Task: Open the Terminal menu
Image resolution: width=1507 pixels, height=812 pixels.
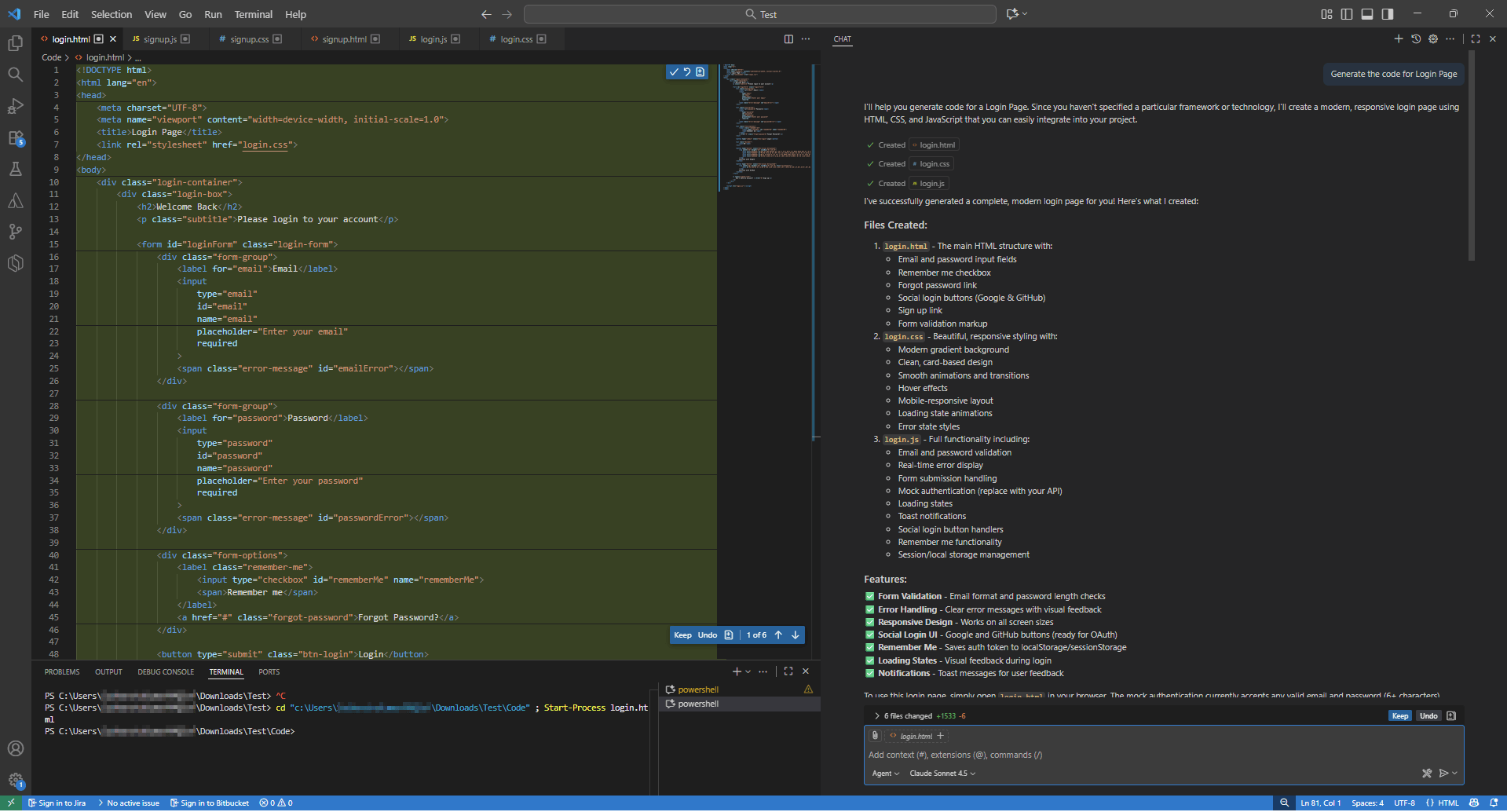Action: (253, 14)
